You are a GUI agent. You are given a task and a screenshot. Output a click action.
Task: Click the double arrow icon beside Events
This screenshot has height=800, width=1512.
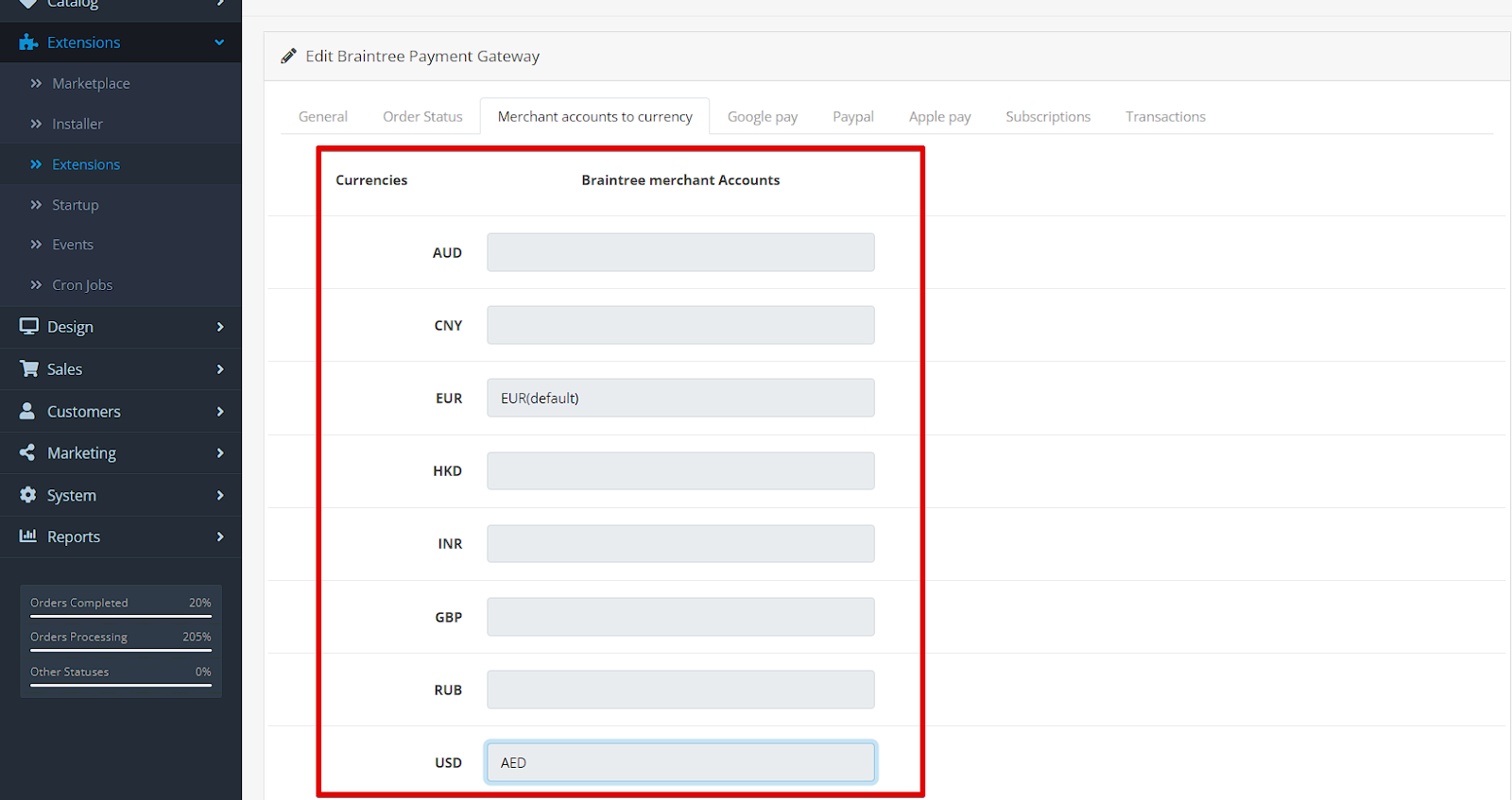(x=36, y=245)
